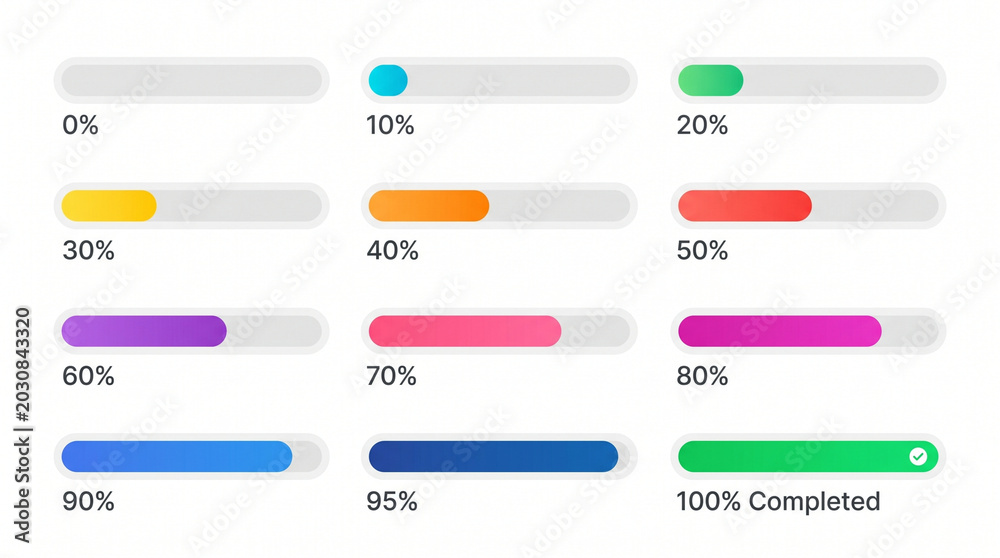
Task: Click the "95%" percentage label
Action: [x=392, y=501]
